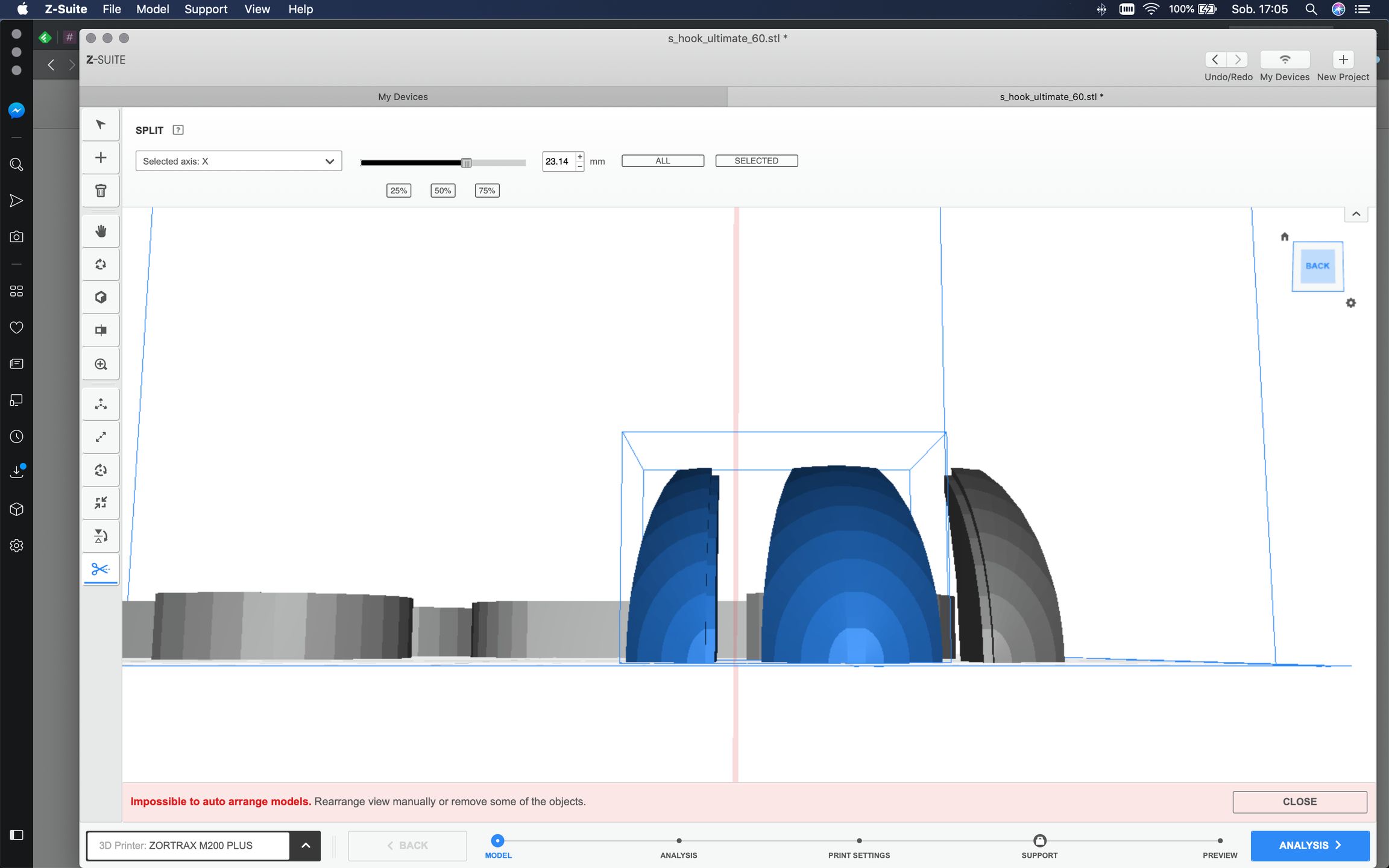Click the settings gear in background sidebar
Image resolution: width=1389 pixels, height=868 pixels.
16,546
